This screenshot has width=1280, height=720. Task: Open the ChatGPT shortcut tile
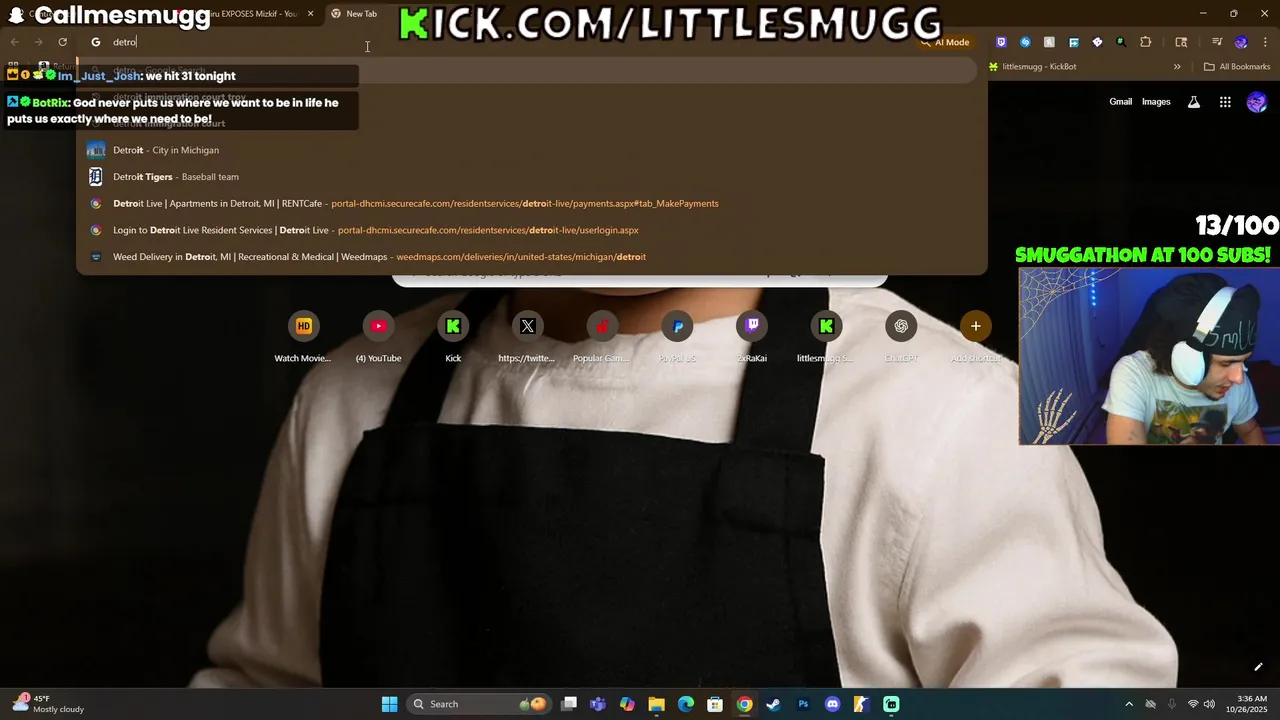click(x=901, y=337)
